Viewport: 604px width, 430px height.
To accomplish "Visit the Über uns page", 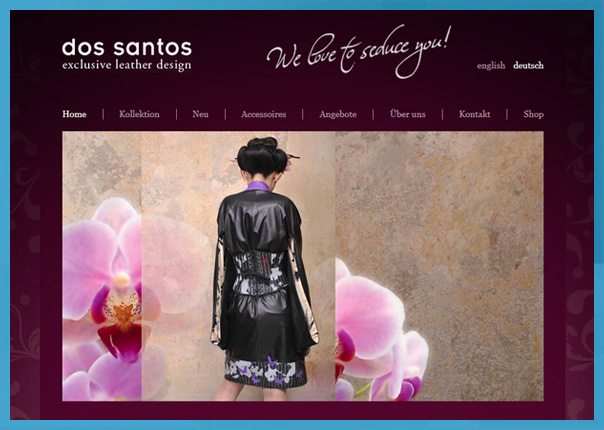I will (x=408, y=114).
